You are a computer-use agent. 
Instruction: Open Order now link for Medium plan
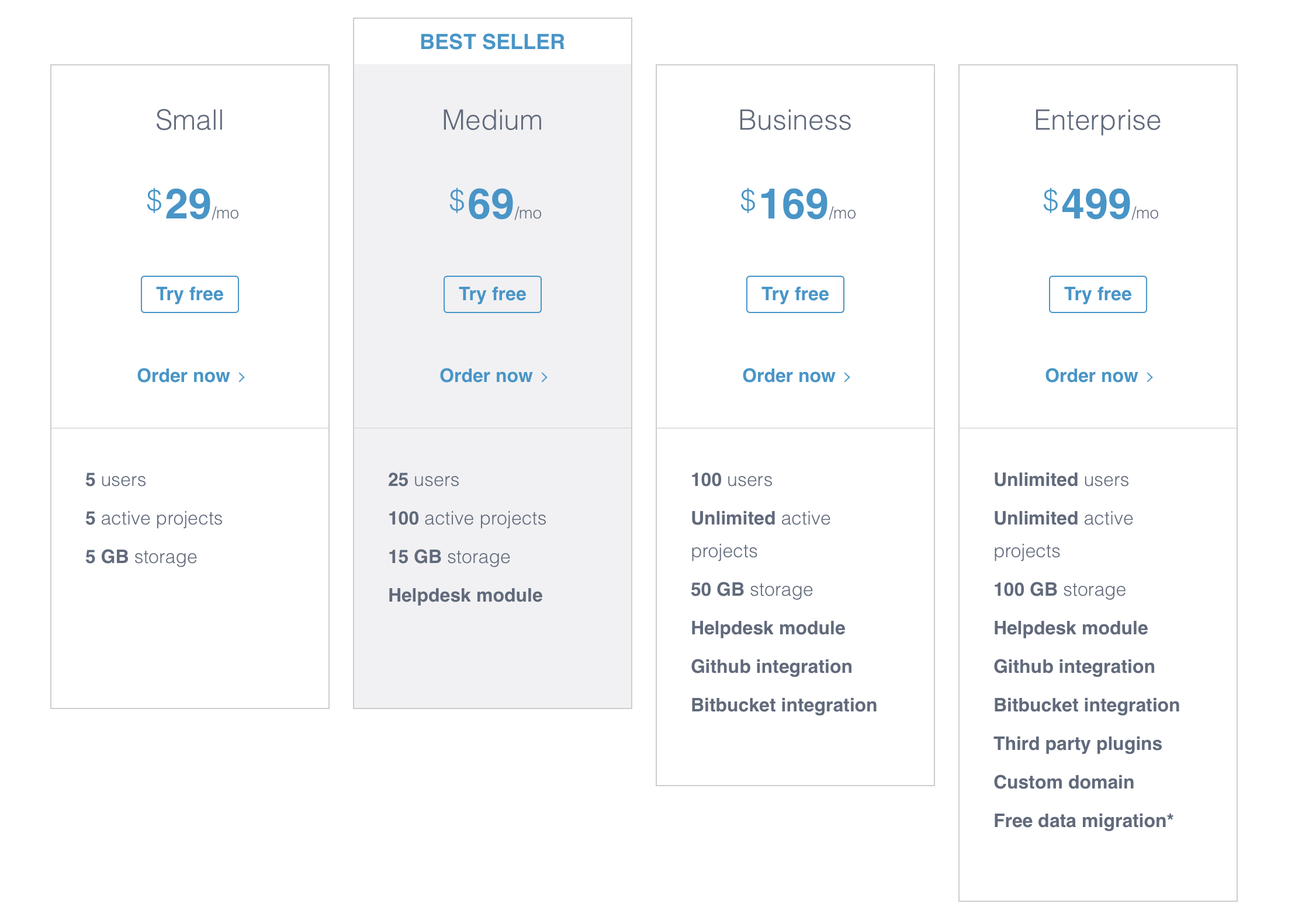tap(493, 376)
